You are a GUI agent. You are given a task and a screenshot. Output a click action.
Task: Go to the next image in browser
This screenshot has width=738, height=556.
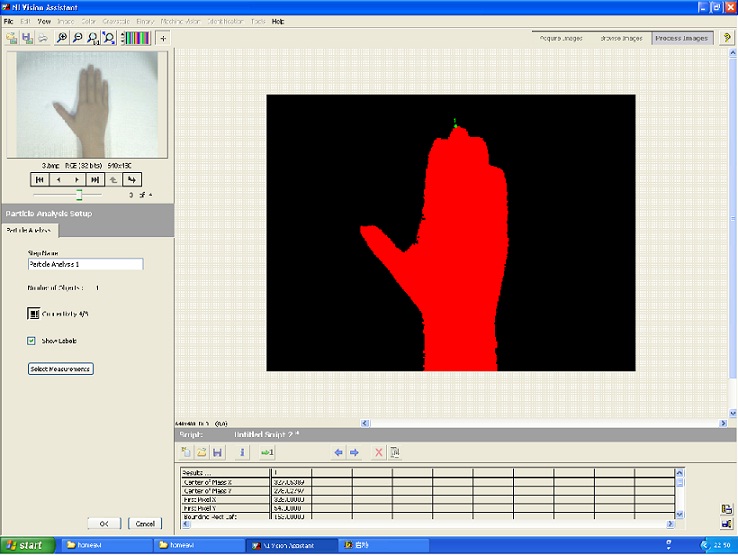click(x=77, y=180)
